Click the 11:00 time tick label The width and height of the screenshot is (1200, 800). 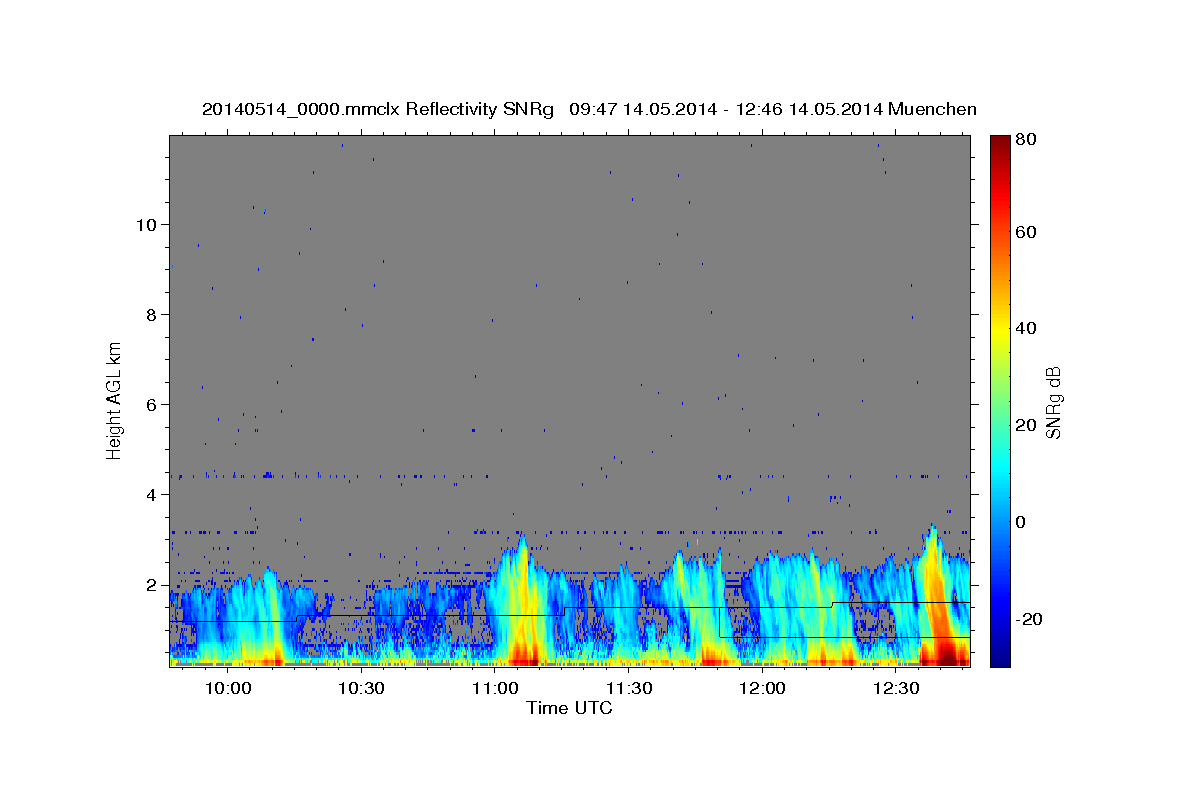(x=495, y=689)
